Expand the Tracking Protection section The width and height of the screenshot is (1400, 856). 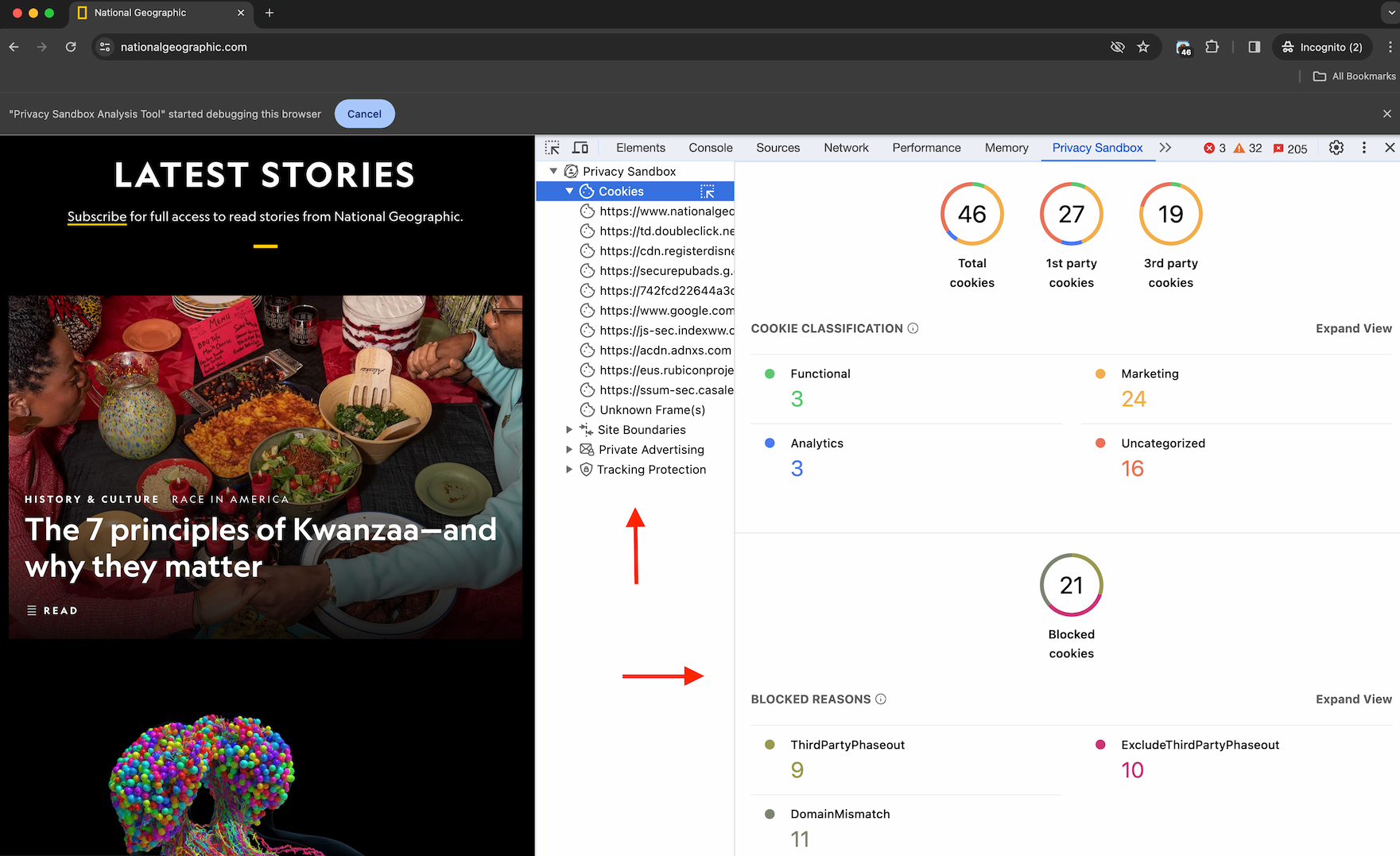tap(569, 470)
